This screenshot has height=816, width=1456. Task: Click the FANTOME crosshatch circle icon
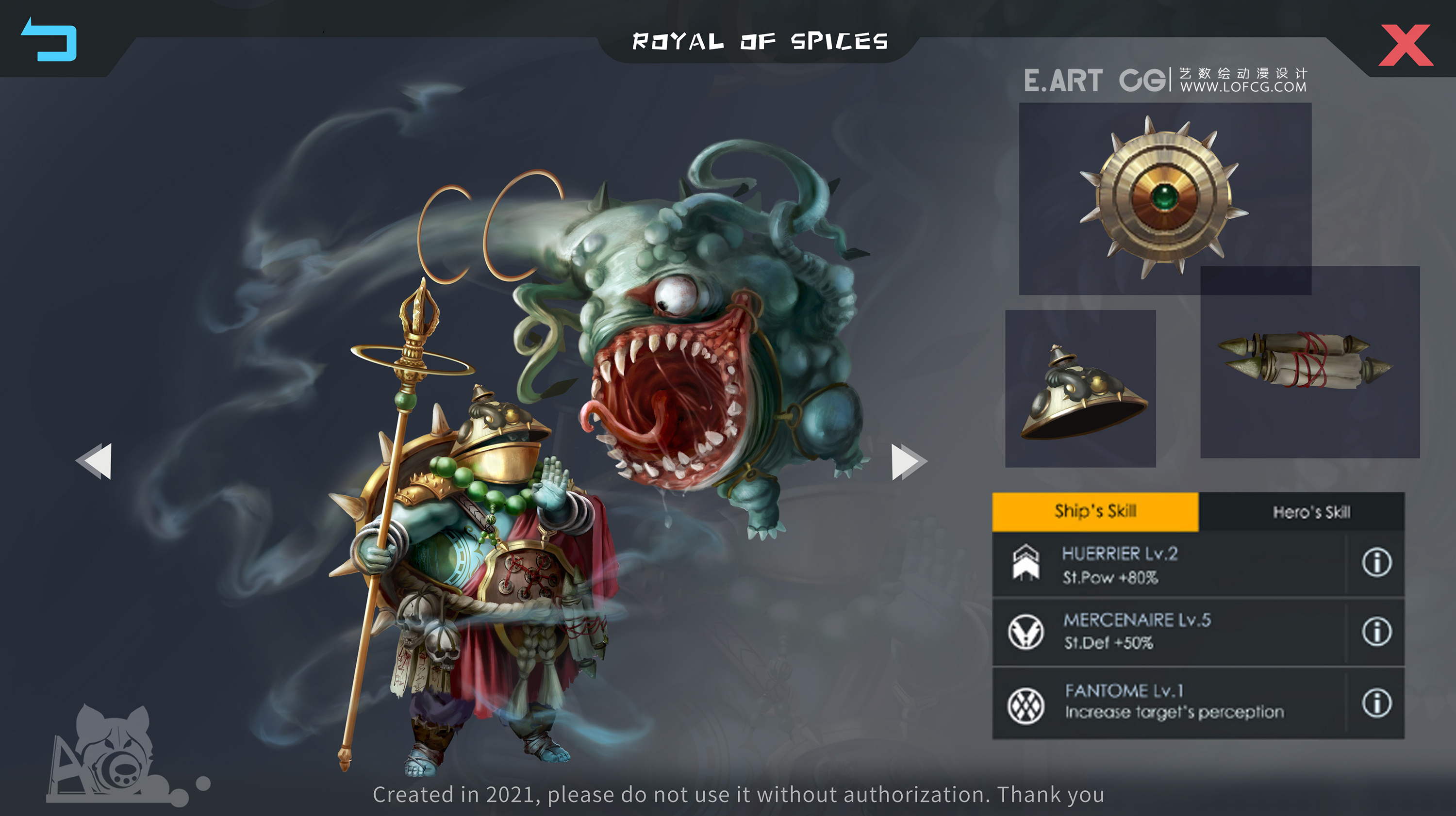[1026, 706]
